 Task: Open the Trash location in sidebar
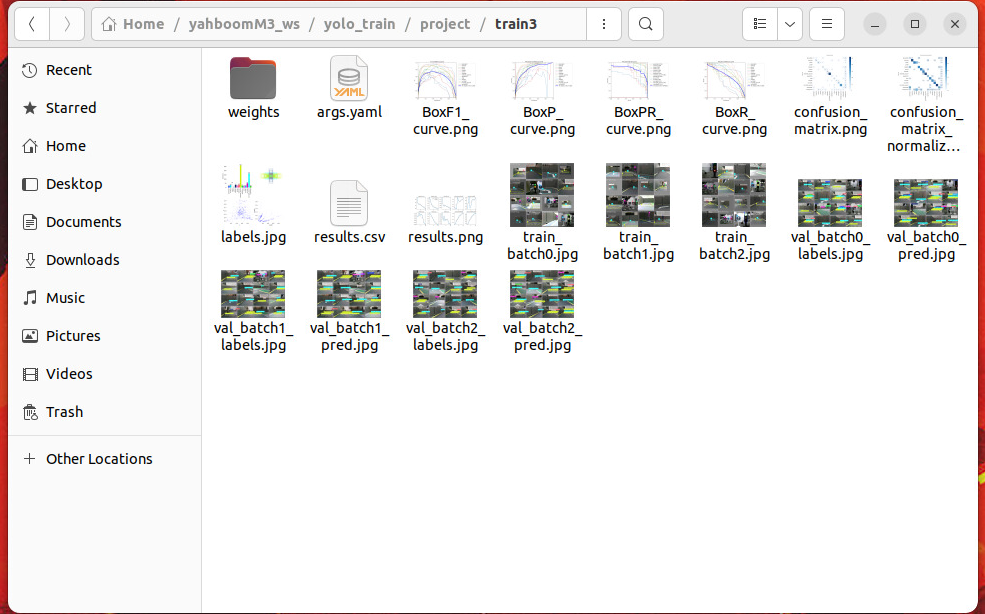(x=64, y=412)
